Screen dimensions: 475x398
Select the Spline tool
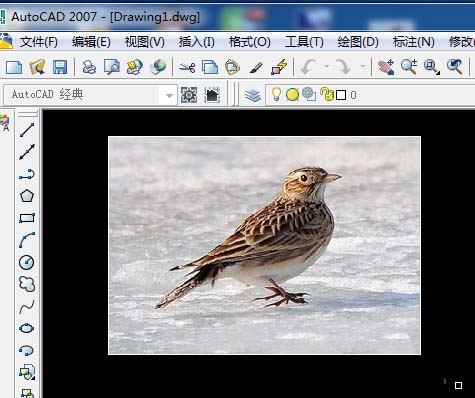pyautogui.click(x=27, y=306)
